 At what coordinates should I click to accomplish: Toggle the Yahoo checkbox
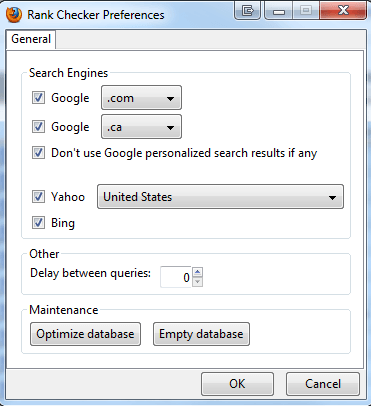pyautogui.click(x=38, y=196)
